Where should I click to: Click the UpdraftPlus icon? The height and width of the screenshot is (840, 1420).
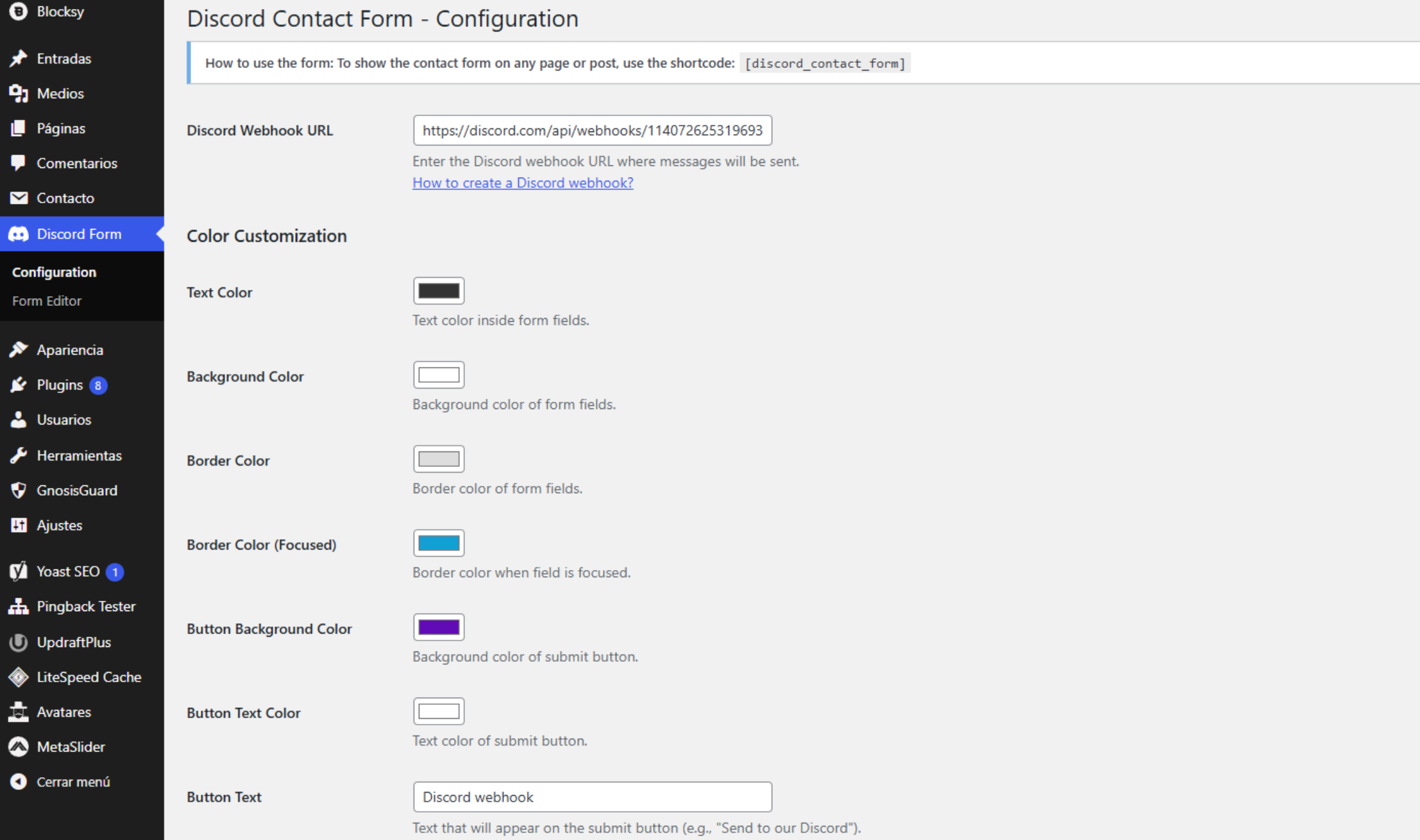click(19, 642)
